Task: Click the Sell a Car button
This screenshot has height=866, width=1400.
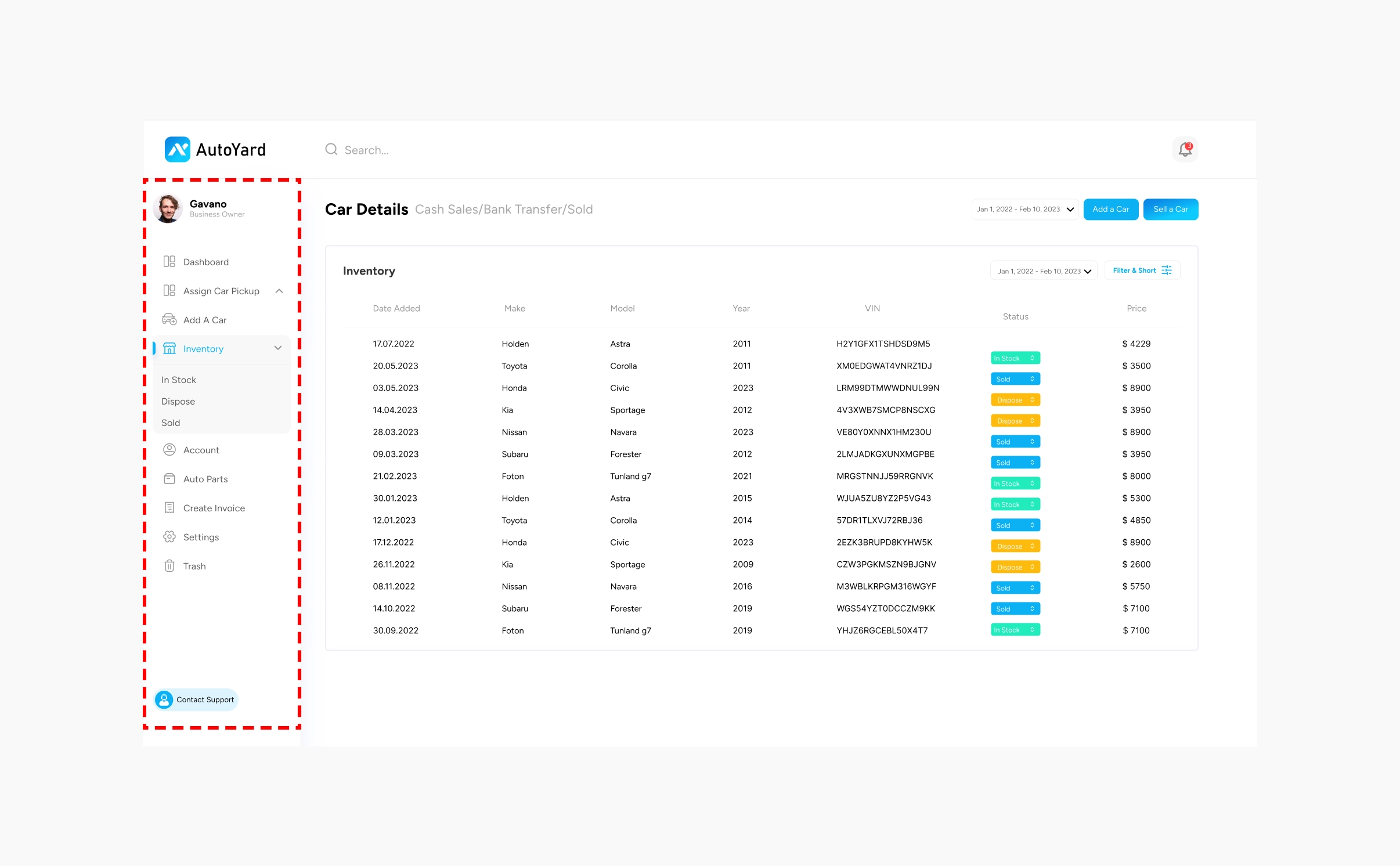Action: click(x=1171, y=210)
